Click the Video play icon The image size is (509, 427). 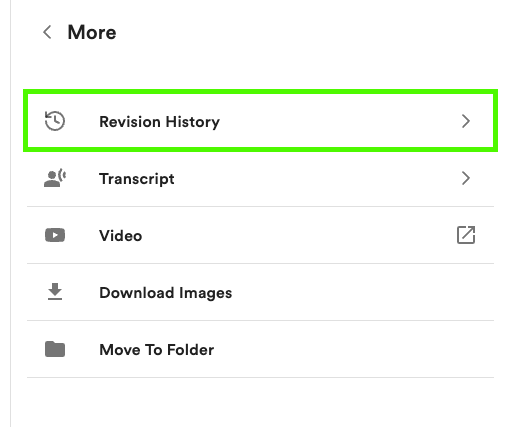55,235
